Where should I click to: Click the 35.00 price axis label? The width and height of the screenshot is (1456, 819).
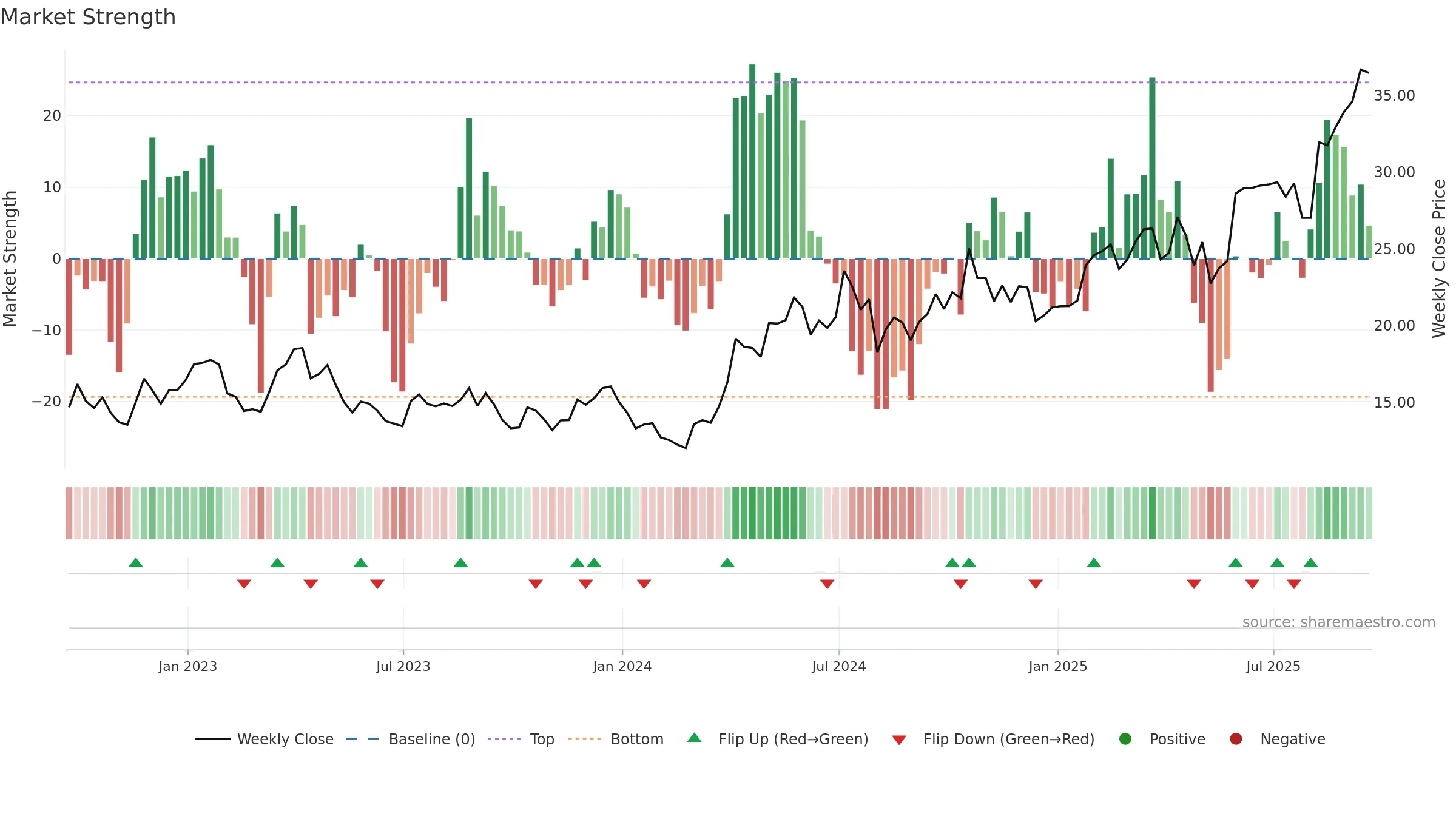(x=1394, y=96)
